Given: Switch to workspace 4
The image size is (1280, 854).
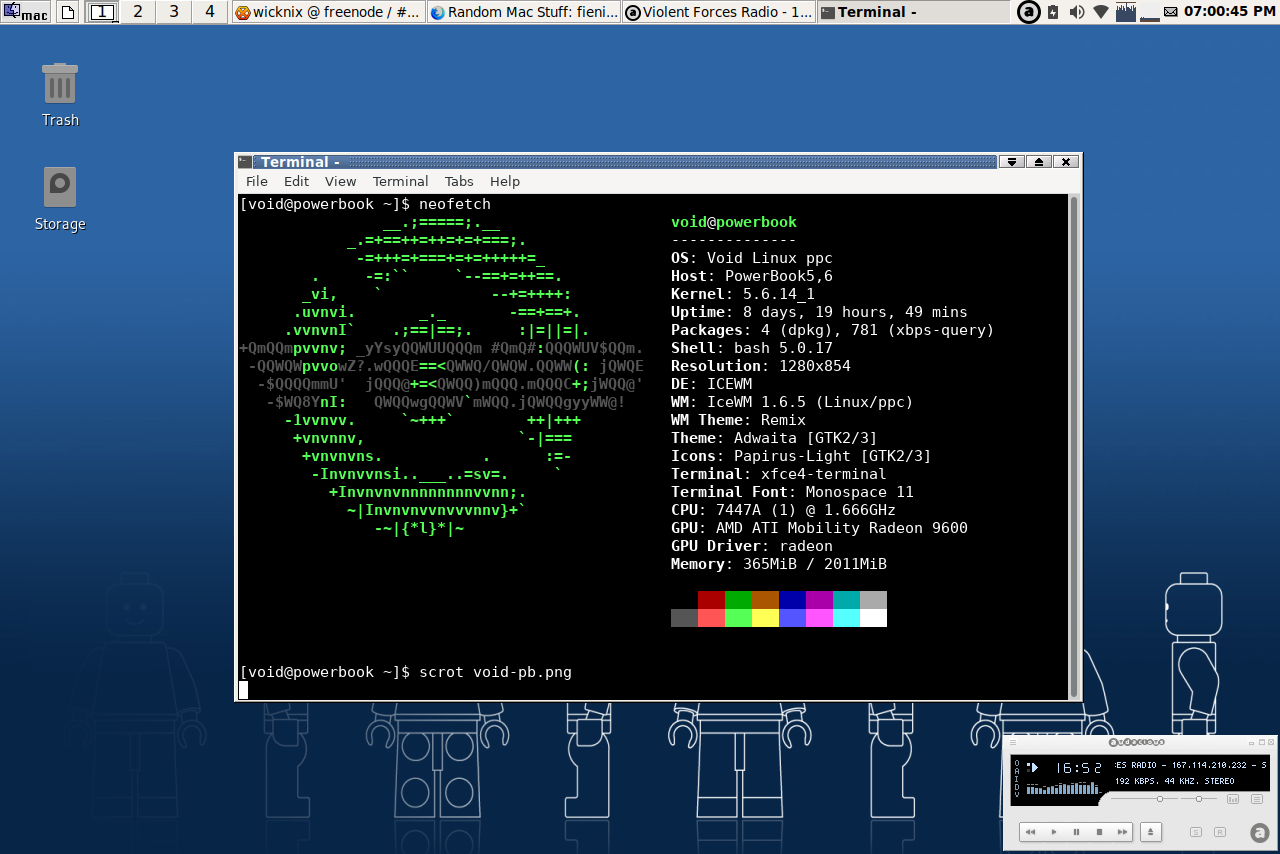Looking at the screenshot, I should click(x=209, y=12).
